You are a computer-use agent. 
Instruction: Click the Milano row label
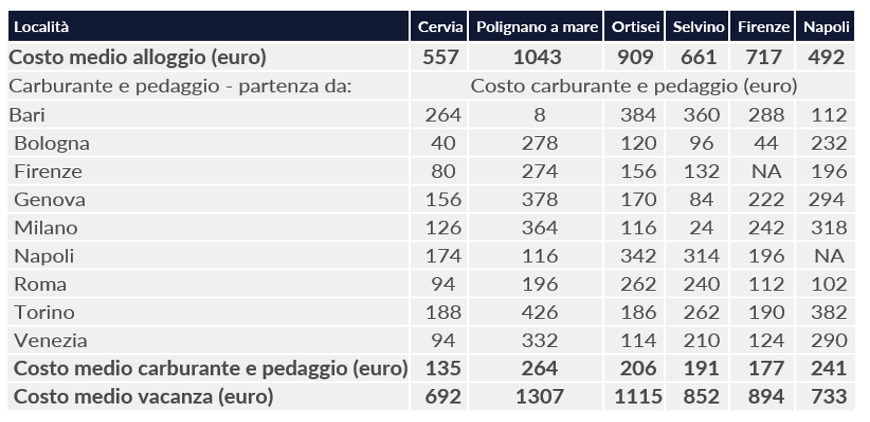tap(46, 227)
